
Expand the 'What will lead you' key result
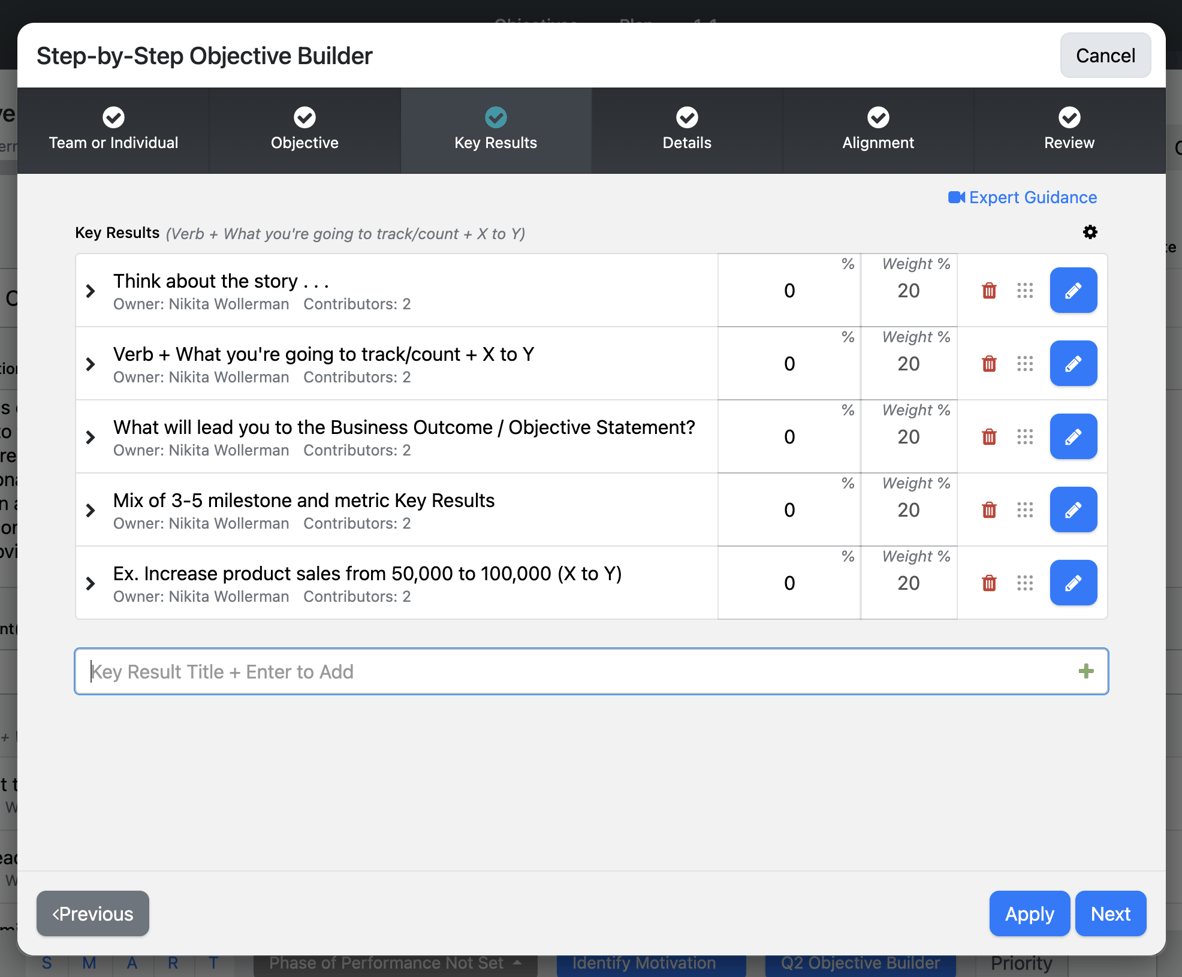90,437
